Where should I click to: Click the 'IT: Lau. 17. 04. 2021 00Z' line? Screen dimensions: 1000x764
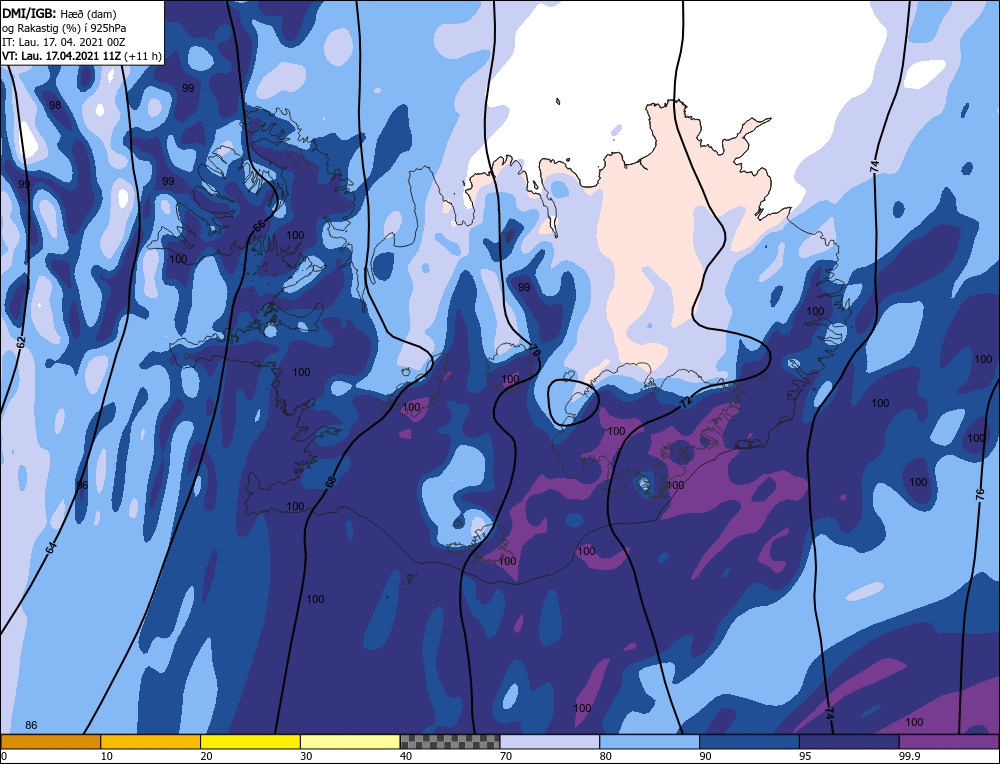63,42
